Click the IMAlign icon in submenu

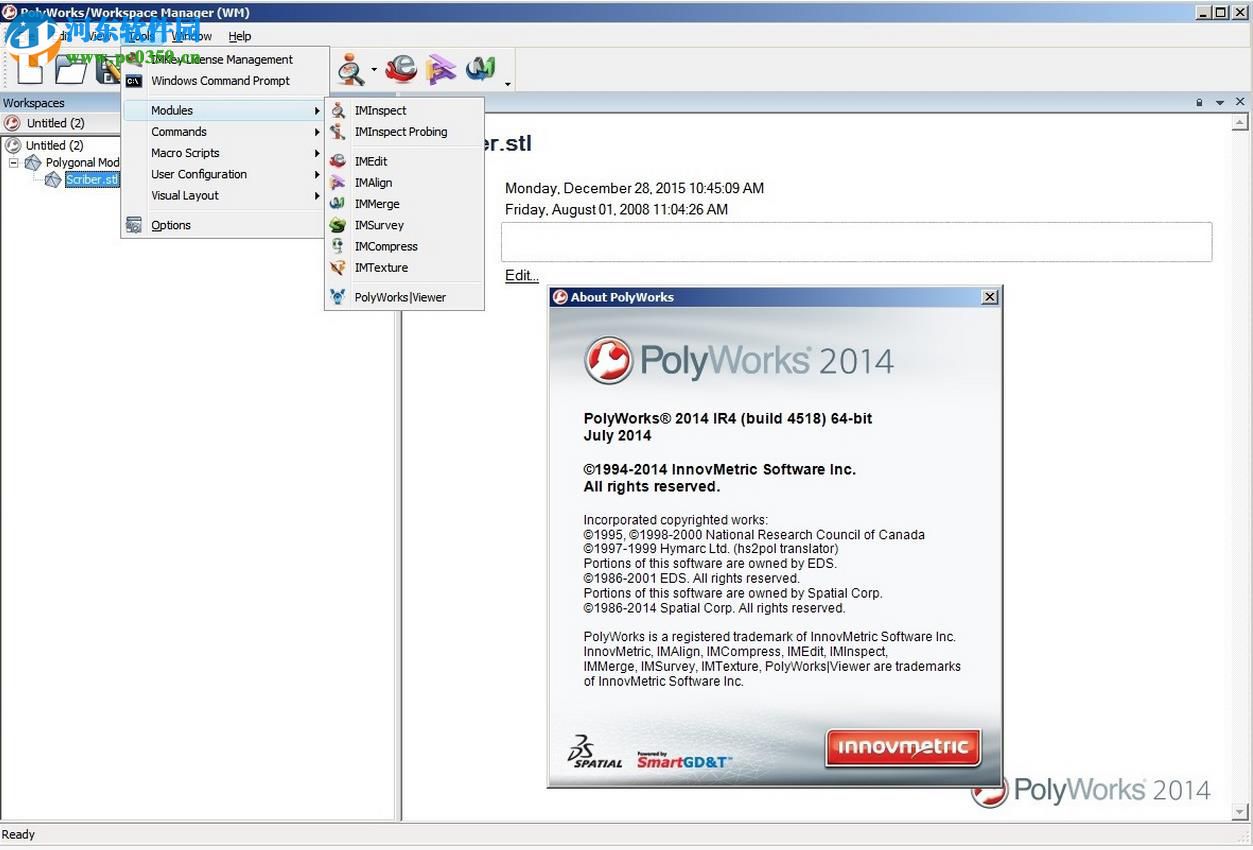[x=338, y=182]
